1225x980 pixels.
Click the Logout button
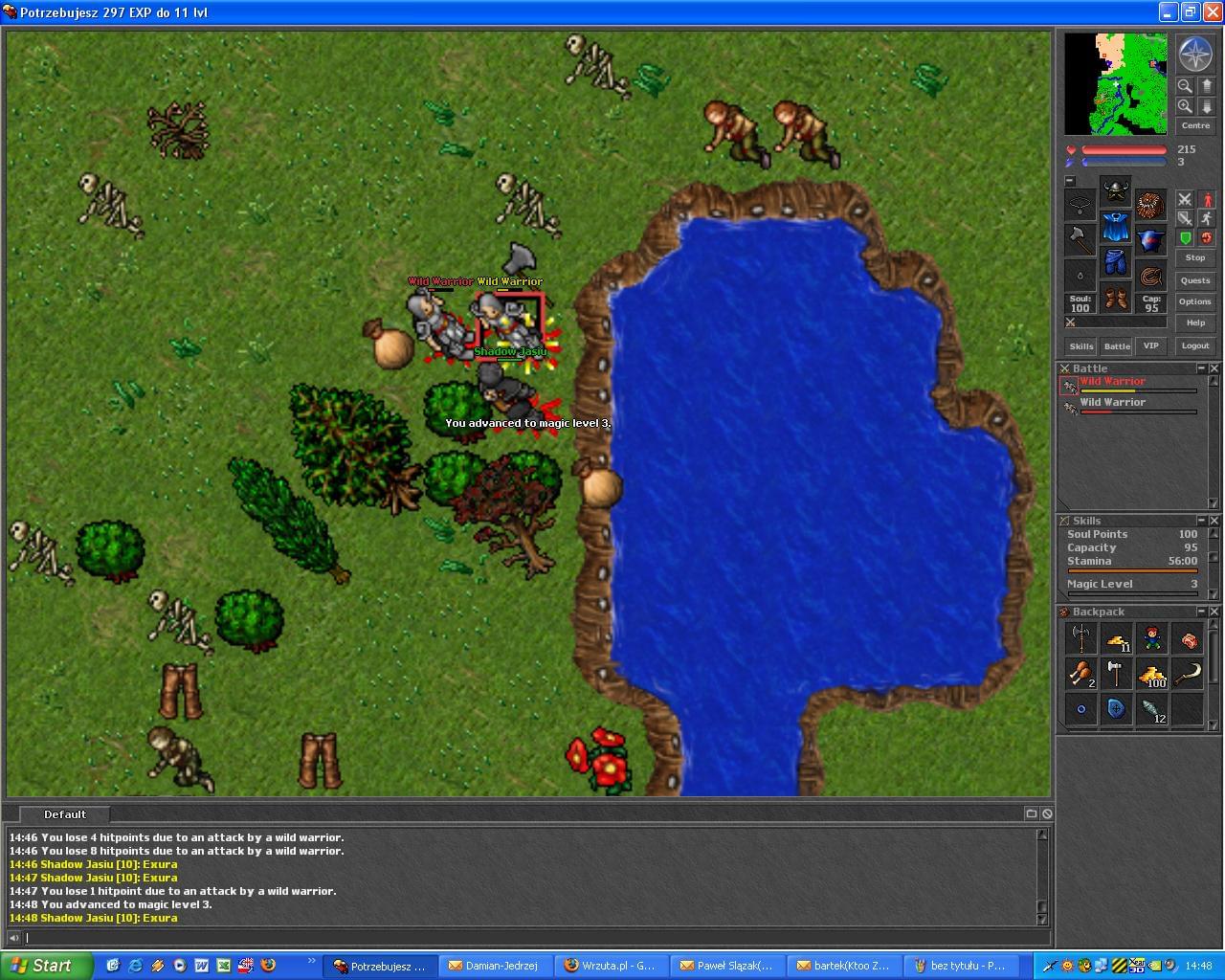click(1195, 345)
